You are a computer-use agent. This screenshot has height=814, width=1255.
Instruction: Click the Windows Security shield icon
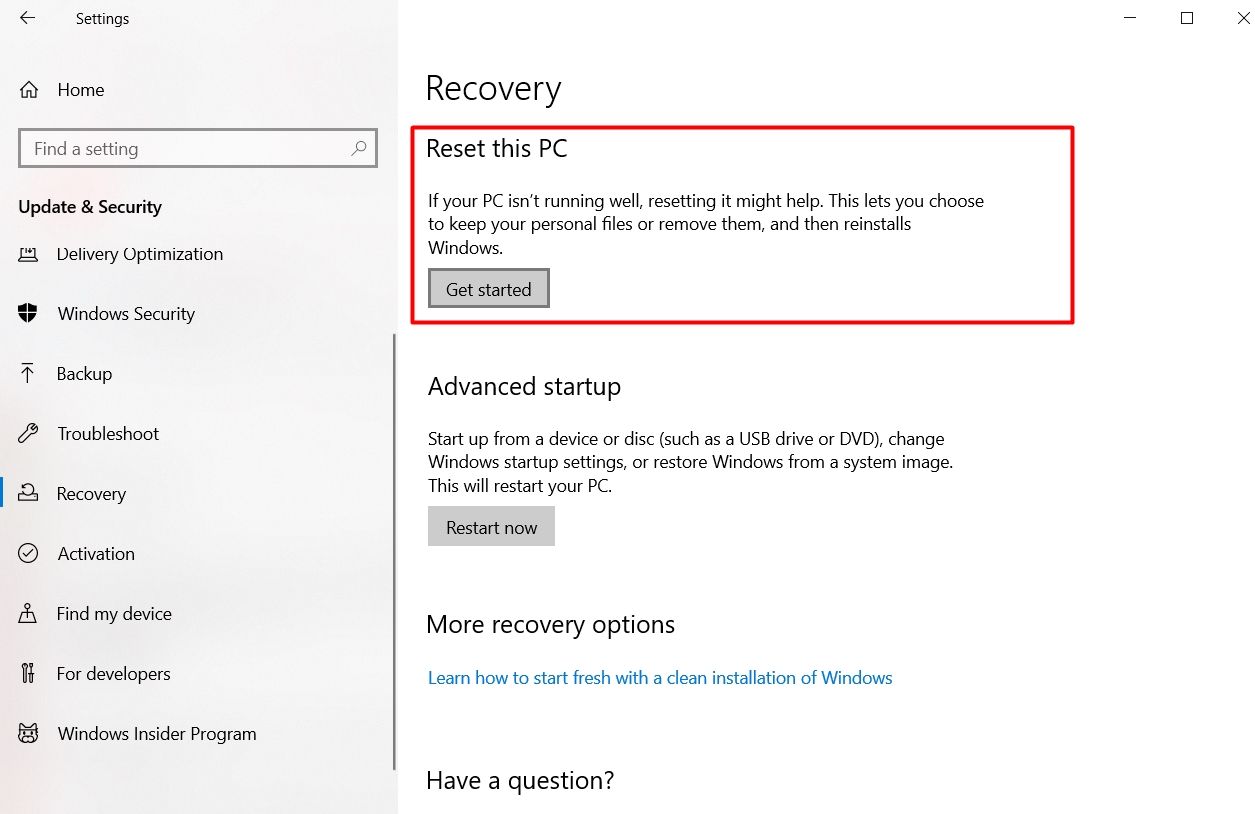tap(28, 313)
